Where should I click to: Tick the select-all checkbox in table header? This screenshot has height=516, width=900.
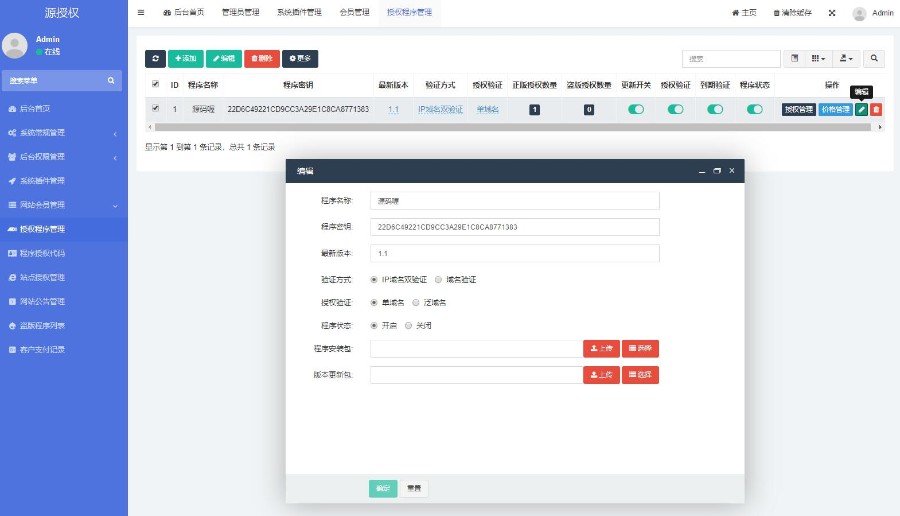[x=154, y=85]
